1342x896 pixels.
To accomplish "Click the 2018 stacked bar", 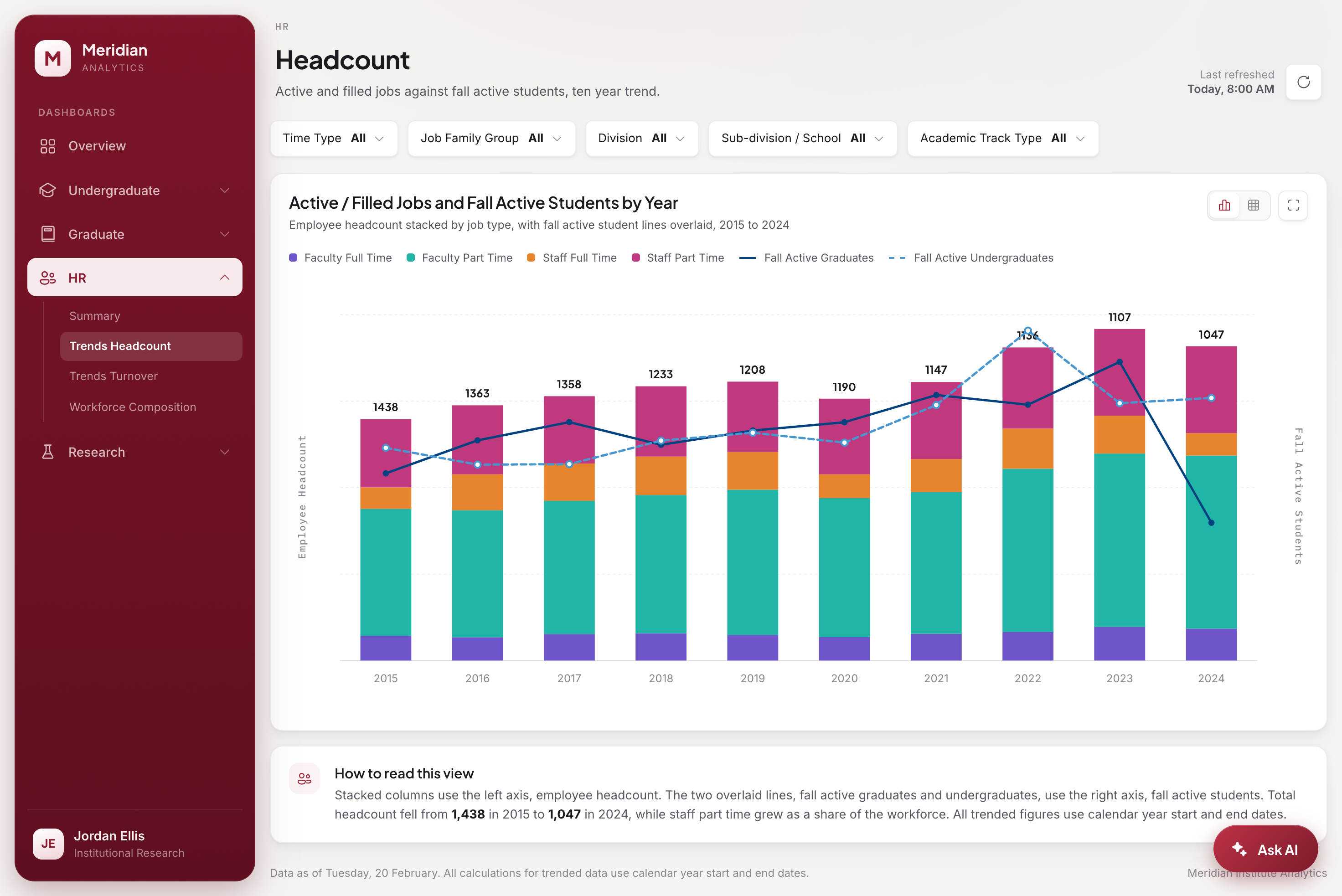I will [661, 524].
